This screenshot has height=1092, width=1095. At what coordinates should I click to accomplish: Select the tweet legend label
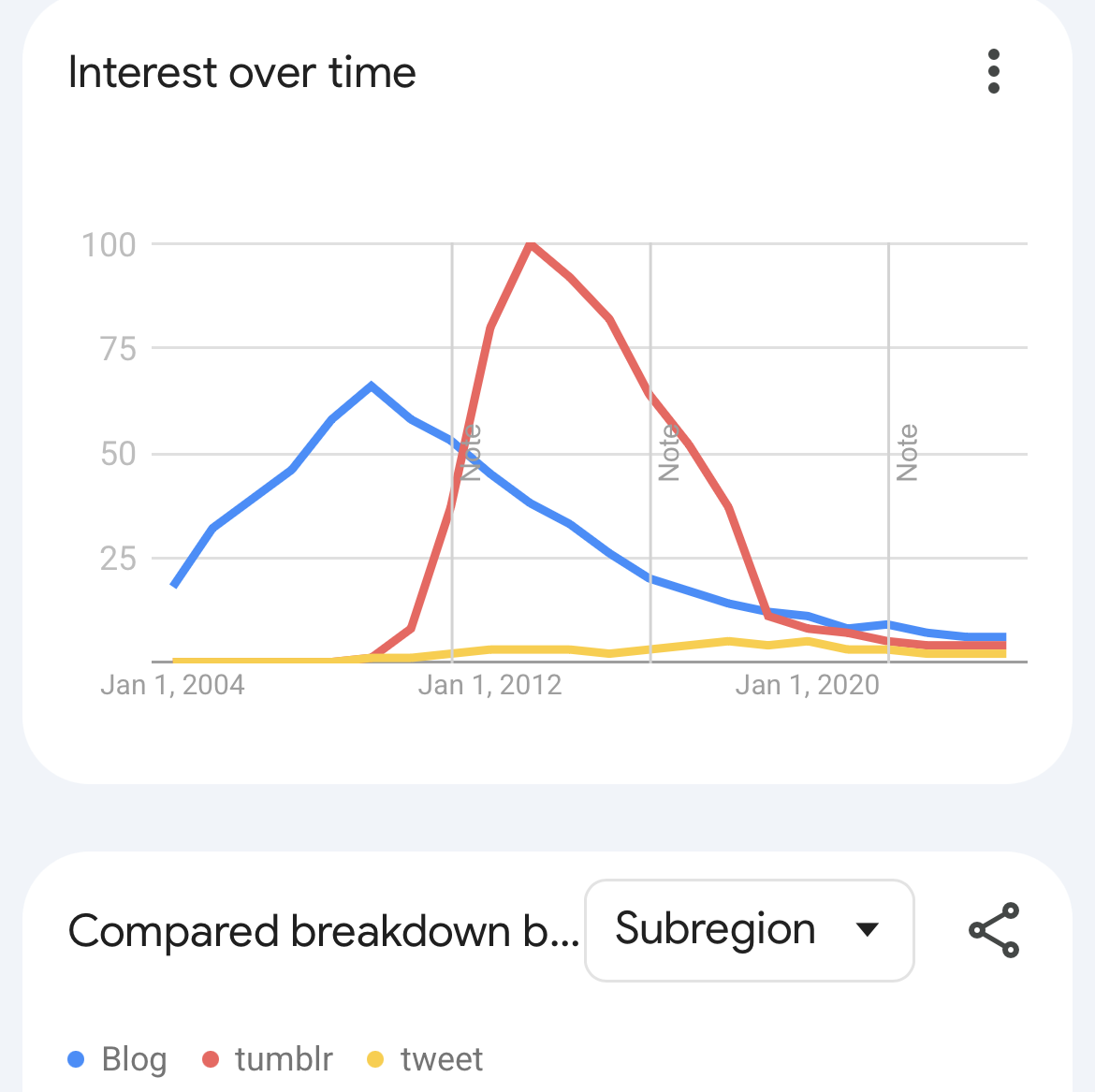coord(441,1059)
